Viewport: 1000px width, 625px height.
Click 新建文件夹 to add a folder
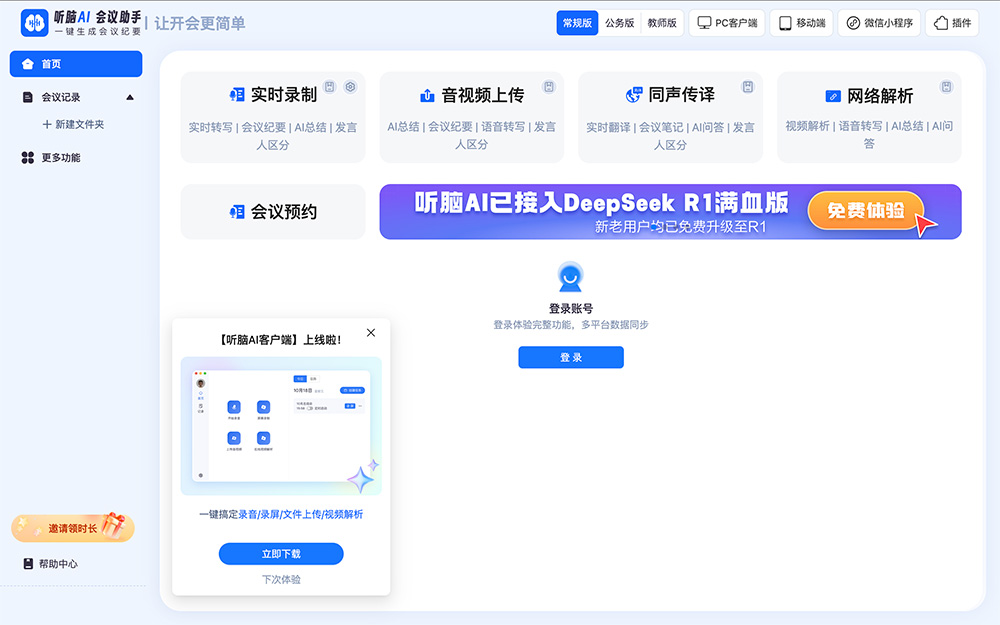[73, 124]
